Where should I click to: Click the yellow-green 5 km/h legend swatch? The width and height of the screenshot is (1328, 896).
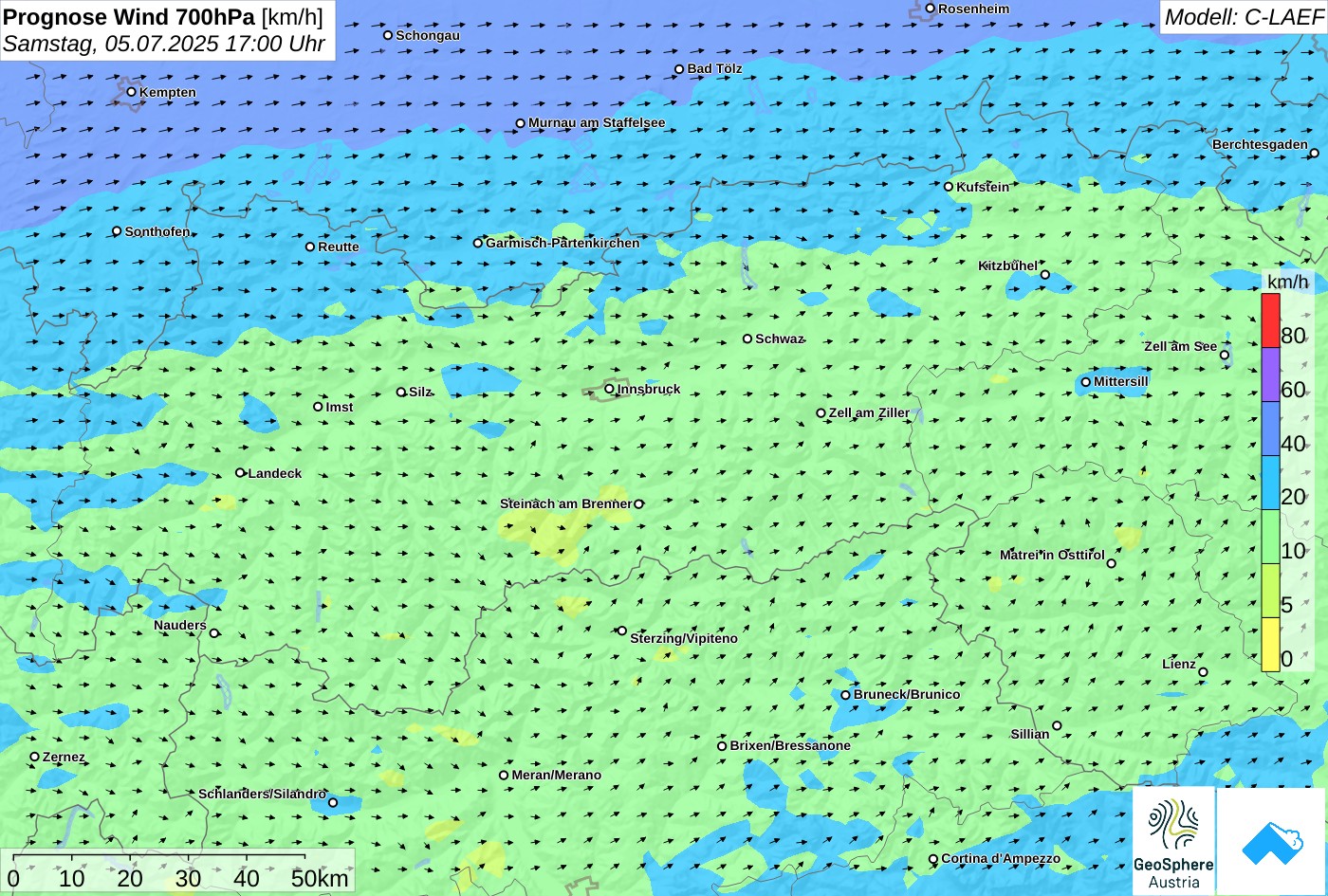(1270, 591)
